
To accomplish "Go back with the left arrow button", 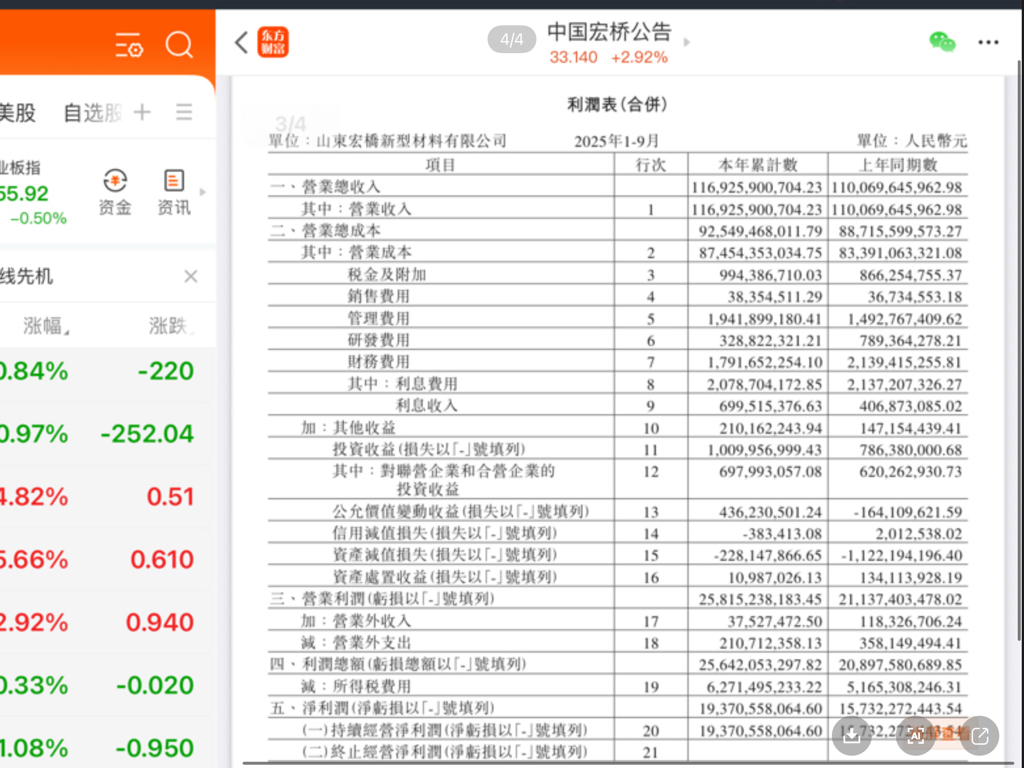I will [x=238, y=42].
